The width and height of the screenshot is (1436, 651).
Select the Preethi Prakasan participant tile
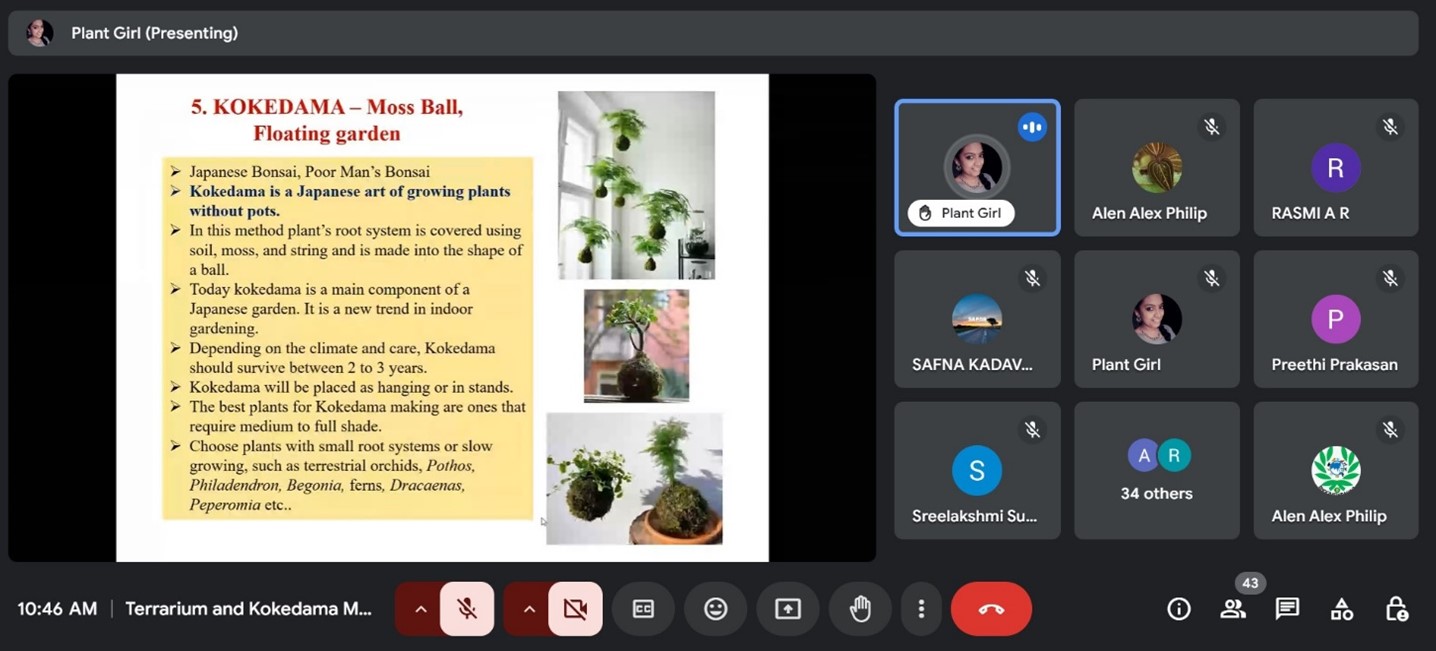pyautogui.click(x=1335, y=320)
